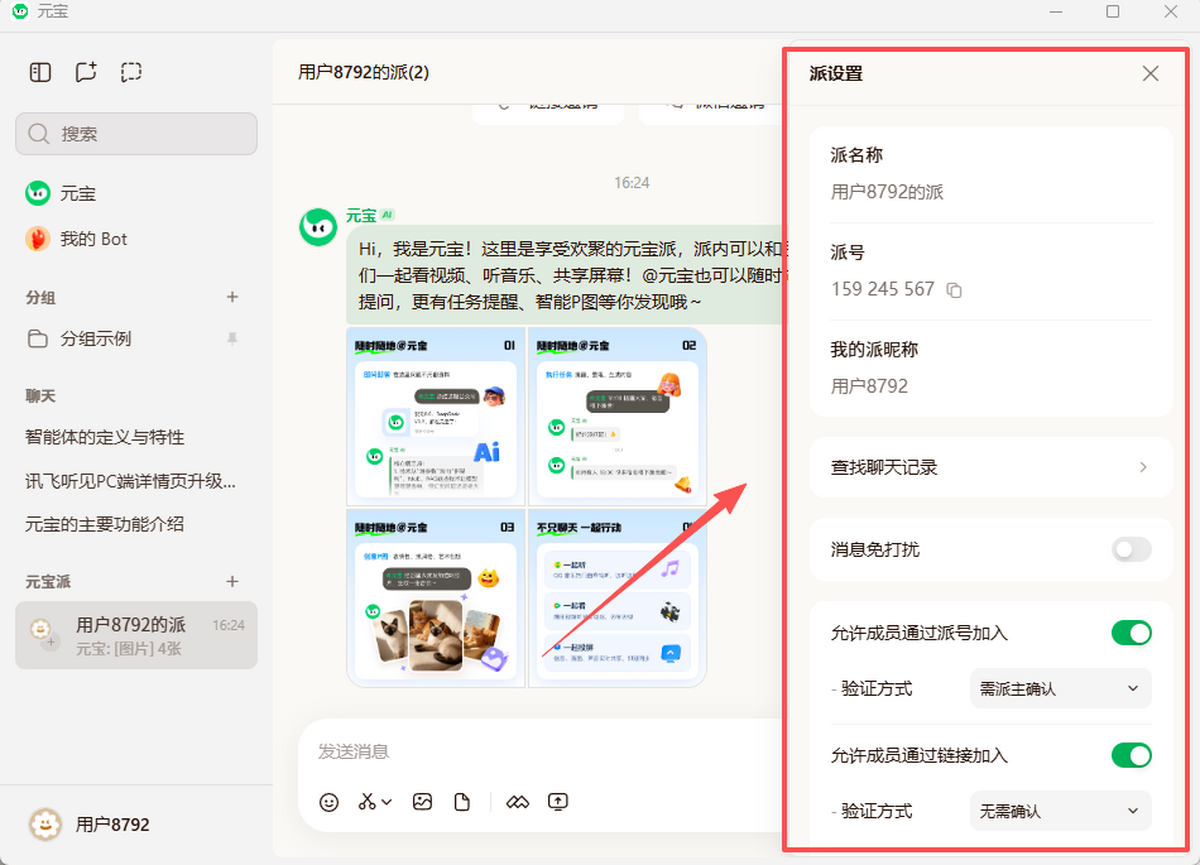Open the emoji picker in message toolbar
Screen dimensions: 1200x865
click(329, 802)
